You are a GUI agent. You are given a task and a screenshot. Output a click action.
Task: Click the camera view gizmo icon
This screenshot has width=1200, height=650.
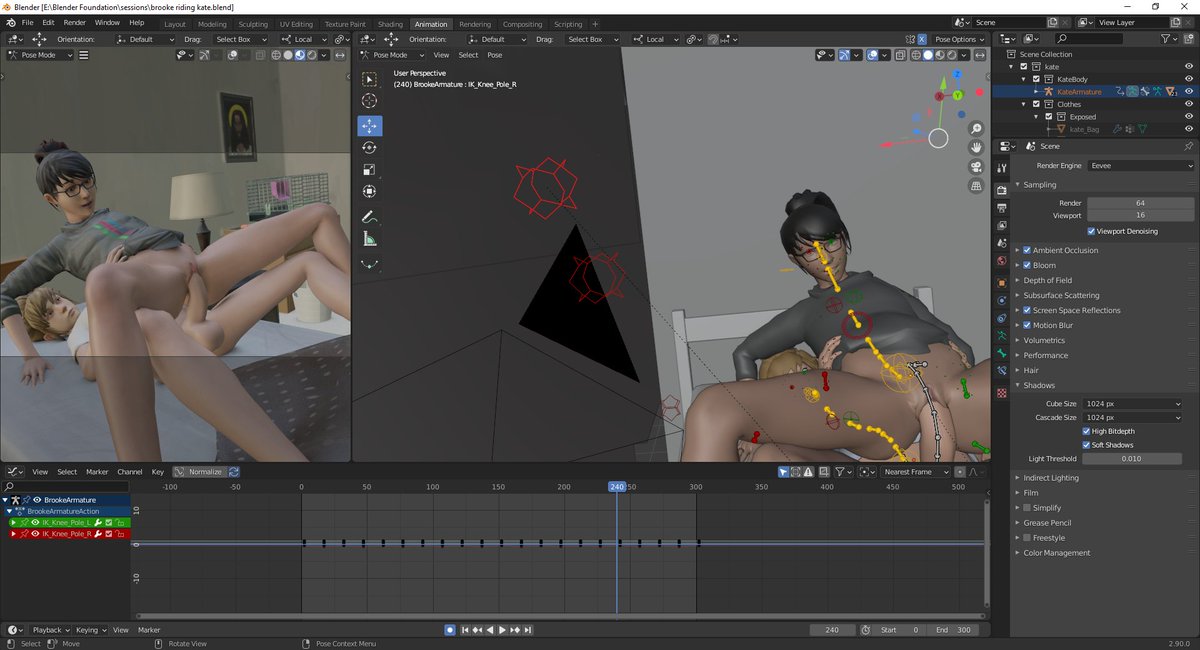(x=976, y=167)
